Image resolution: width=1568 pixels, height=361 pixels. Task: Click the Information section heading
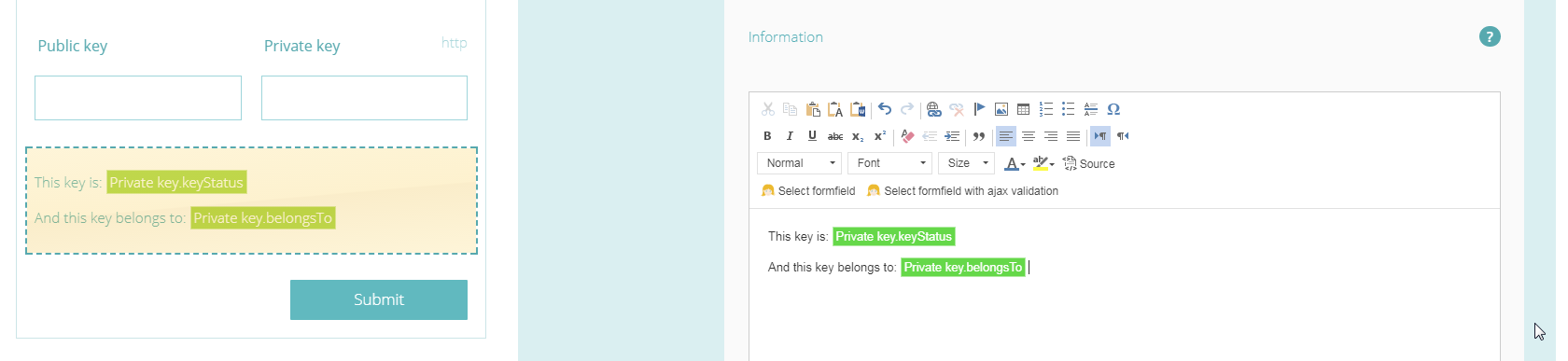(786, 37)
